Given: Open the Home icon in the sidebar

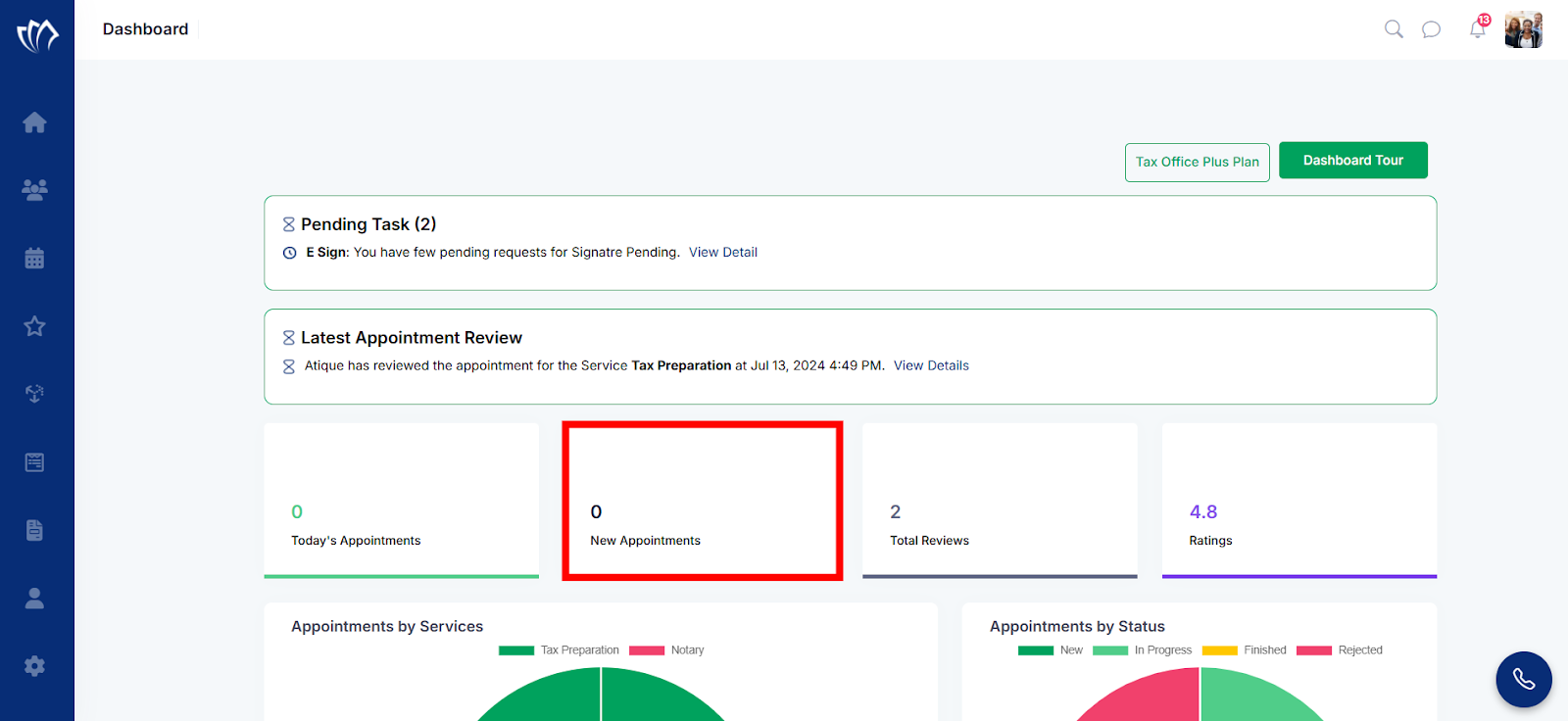Looking at the screenshot, I should [34, 122].
